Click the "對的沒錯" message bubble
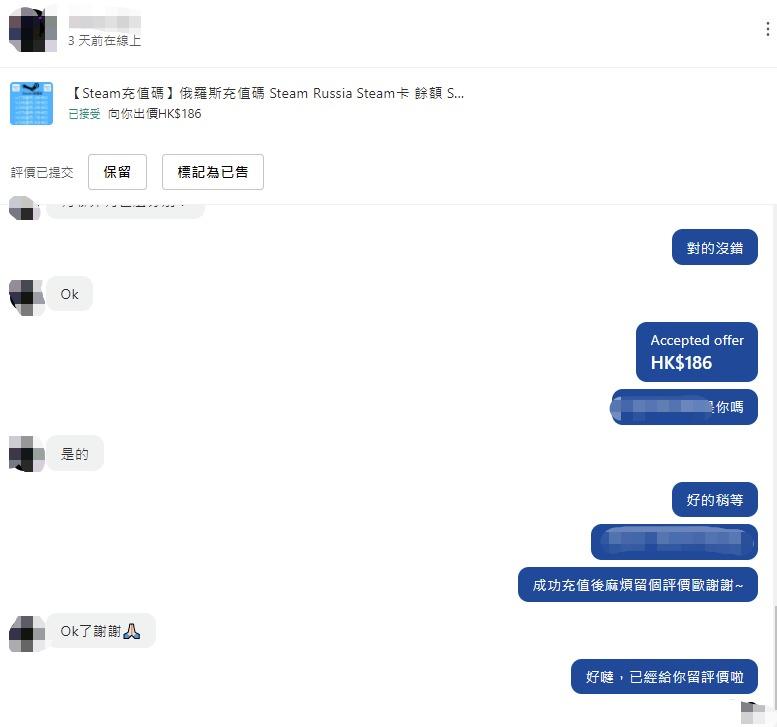The height and width of the screenshot is (727, 777). (x=714, y=248)
